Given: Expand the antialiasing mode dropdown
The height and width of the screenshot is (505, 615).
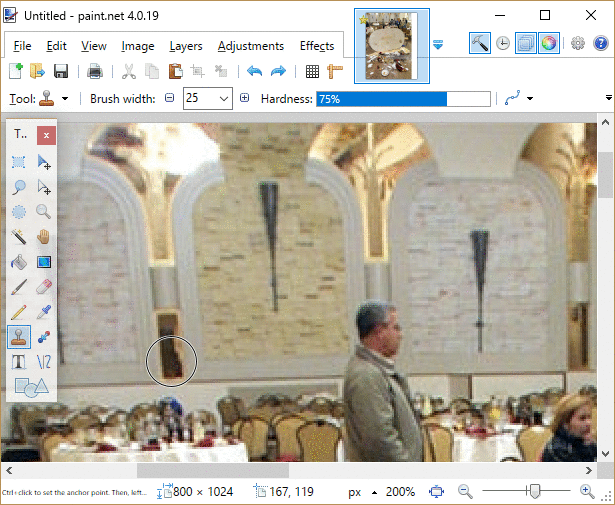Looking at the screenshot, I should 530,98.
